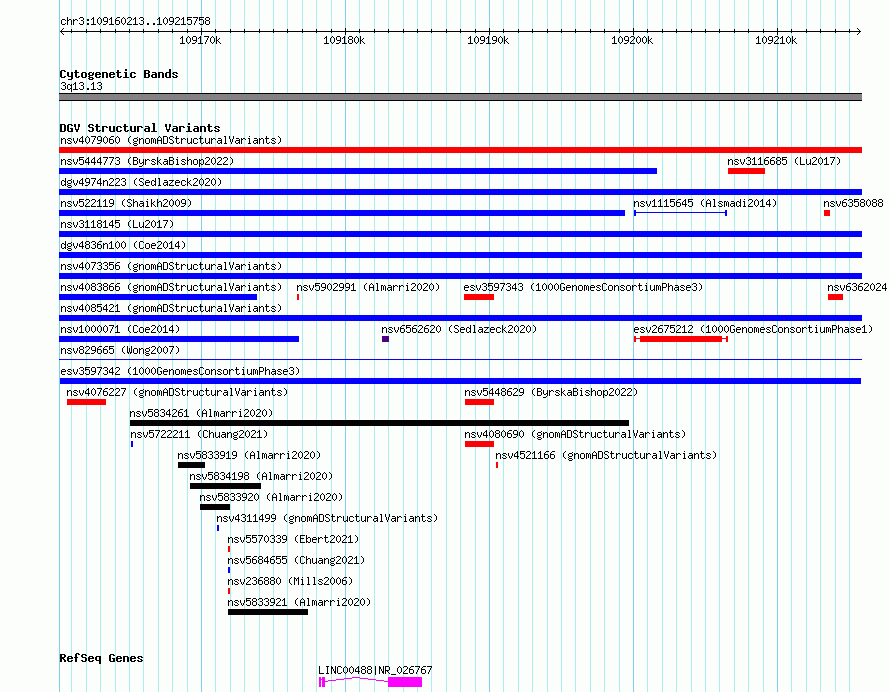Screen dimensions: 890x692
Task: Click the nsv829665 thin blue line
Action: point(460,359)
